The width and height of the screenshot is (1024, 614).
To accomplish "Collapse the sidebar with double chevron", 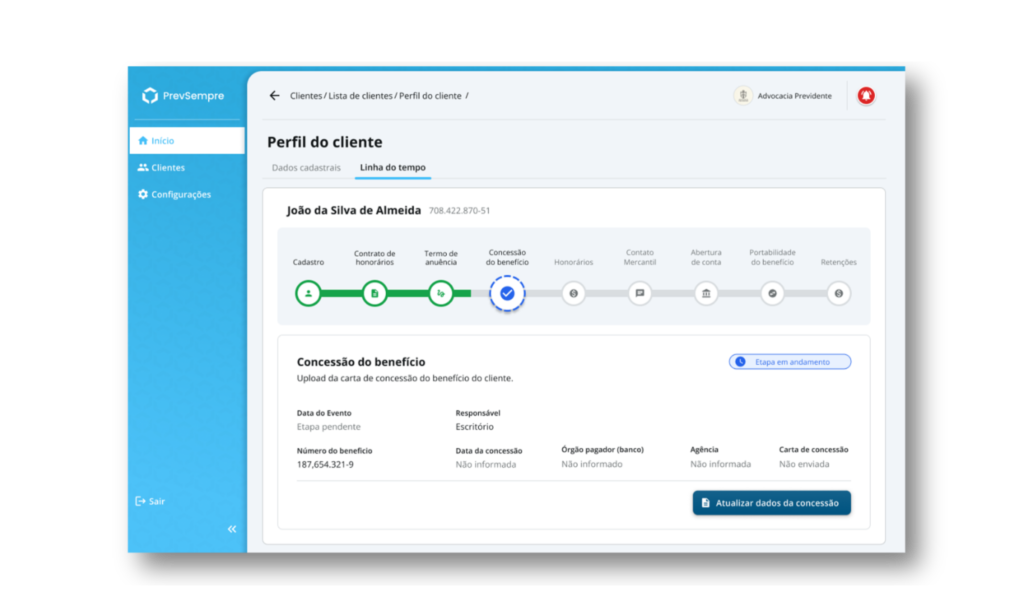I will [x=232, y=529].
